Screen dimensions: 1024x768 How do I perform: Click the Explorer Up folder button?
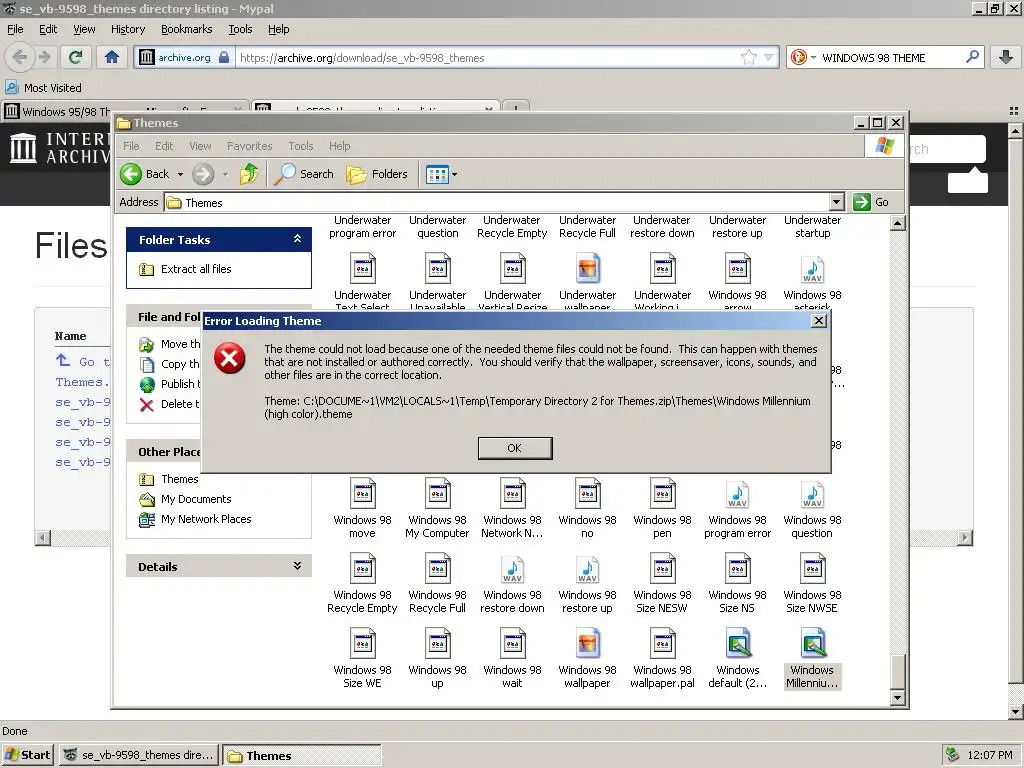[x=249, y=174]
